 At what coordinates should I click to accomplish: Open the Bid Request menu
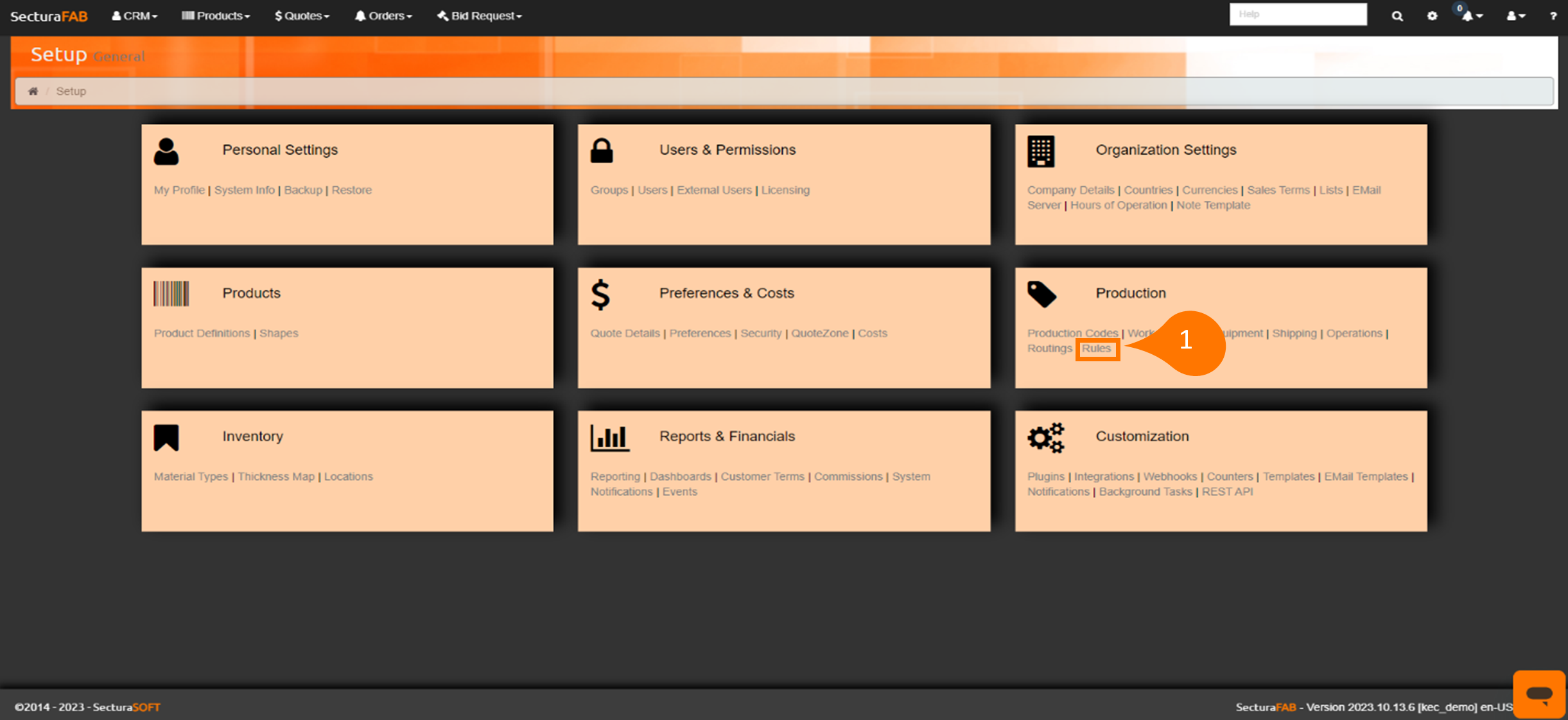pos(480,16)
